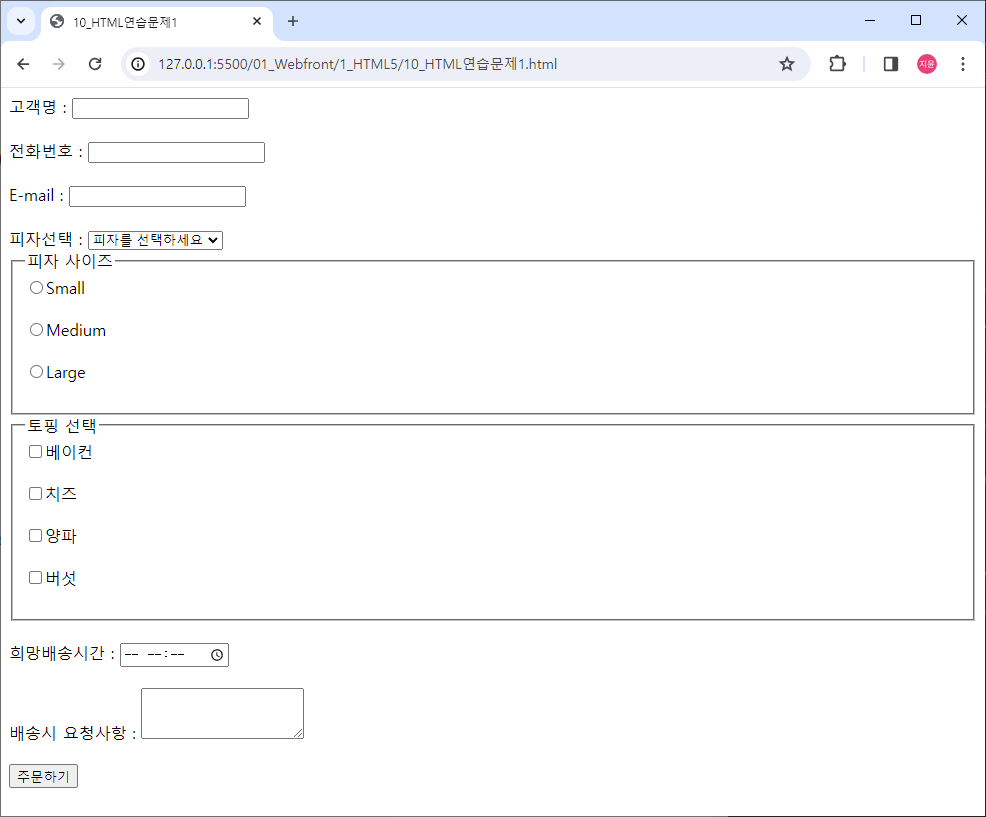
Task: Focus the 전화번호 input field
Action: (176, 152)
